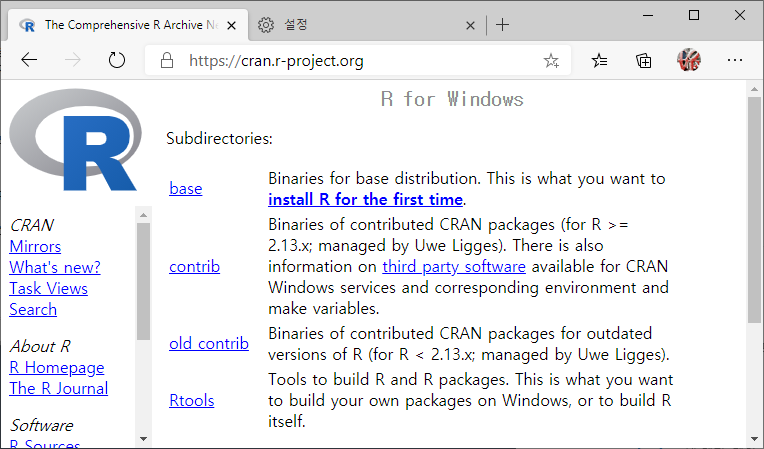Go back using the browser back arrow
The image size is (764, 449).
click(x=29, y=60)
